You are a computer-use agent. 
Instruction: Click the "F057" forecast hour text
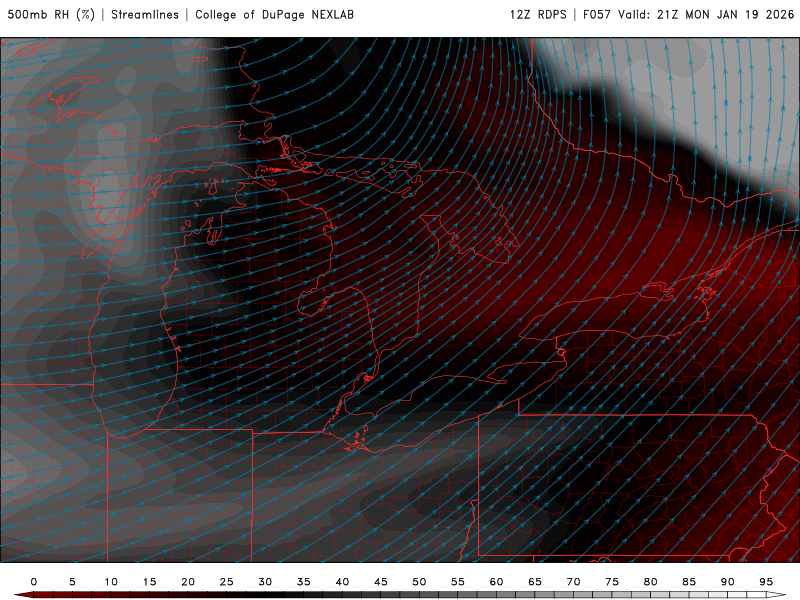(x=597, y=15)
